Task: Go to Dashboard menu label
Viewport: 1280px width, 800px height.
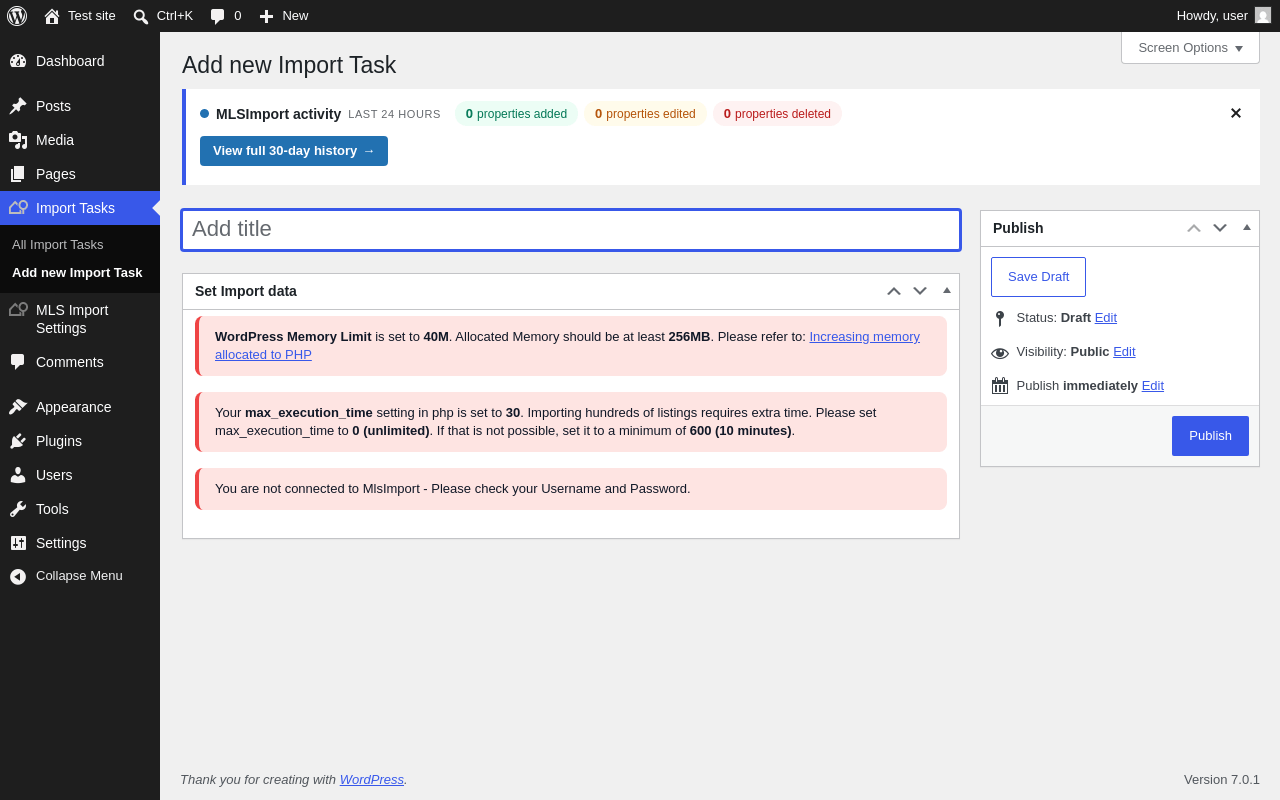Action: 70,61
